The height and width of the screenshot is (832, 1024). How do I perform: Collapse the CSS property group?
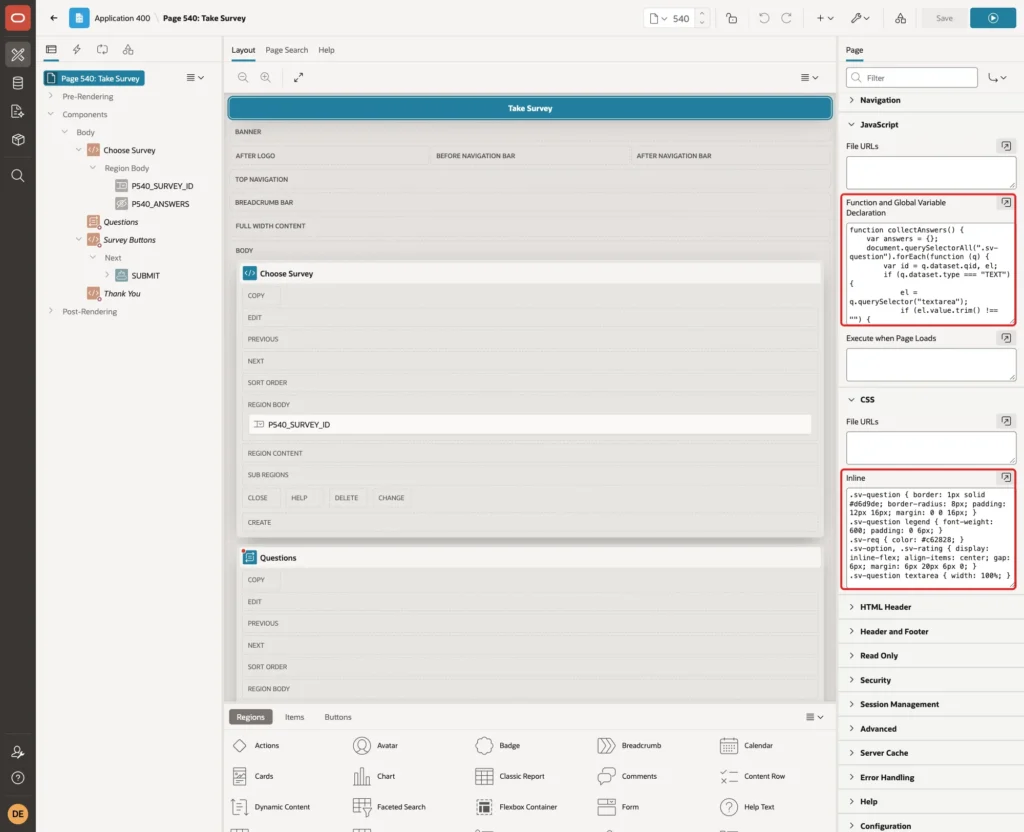point(851,400)
